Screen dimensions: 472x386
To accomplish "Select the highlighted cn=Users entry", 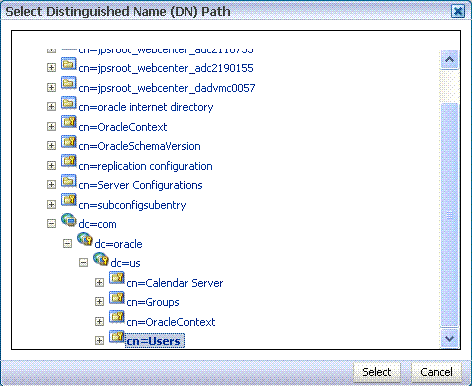I will [155, 341].
